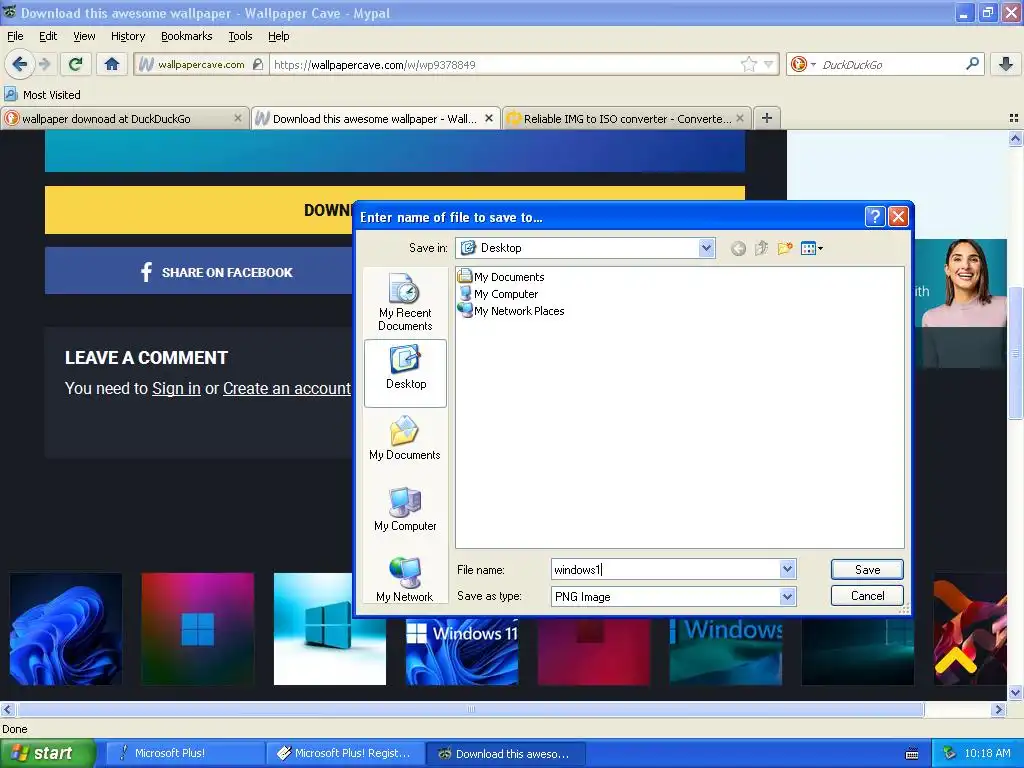Click in the File name text field
The image size is (1024, 768).
[x=665, y=569]
